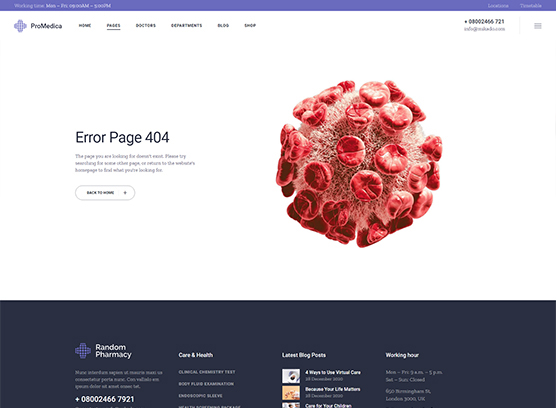This screenshot has width=556, height=408.
Task: Click the Back to Home button
Action: pos(105,193)
